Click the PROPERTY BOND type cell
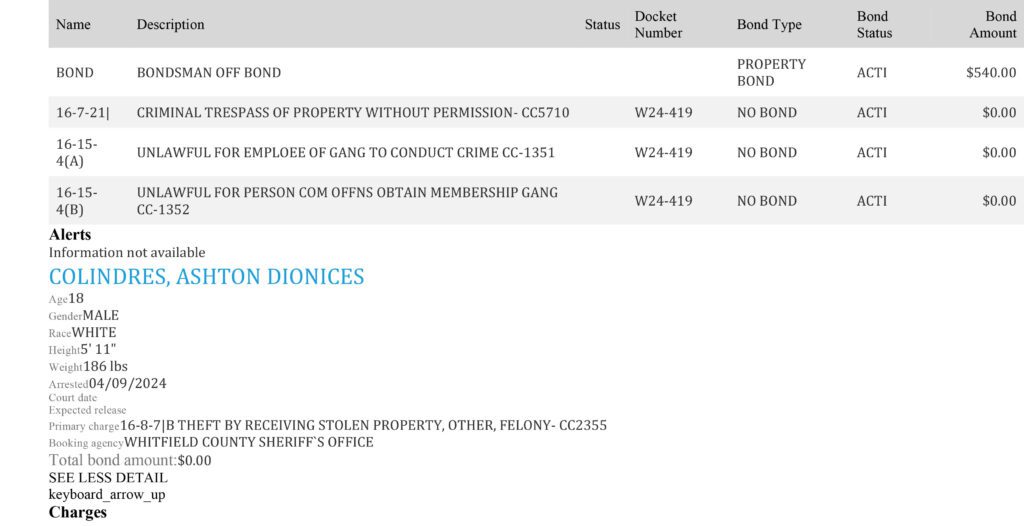Image resolution: width=1024 pixels, height=526 pixels. pyautogui.click(x=771, y=73)
